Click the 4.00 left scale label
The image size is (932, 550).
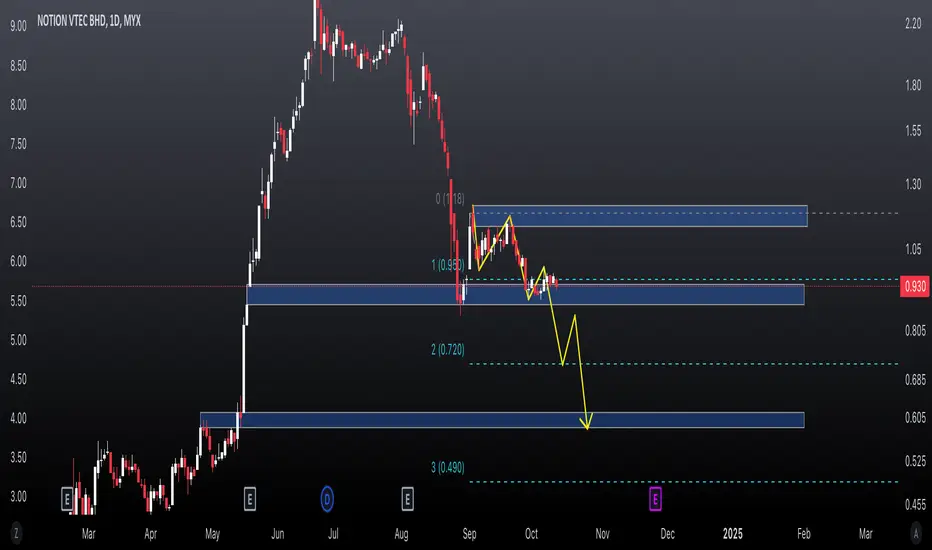18,418
